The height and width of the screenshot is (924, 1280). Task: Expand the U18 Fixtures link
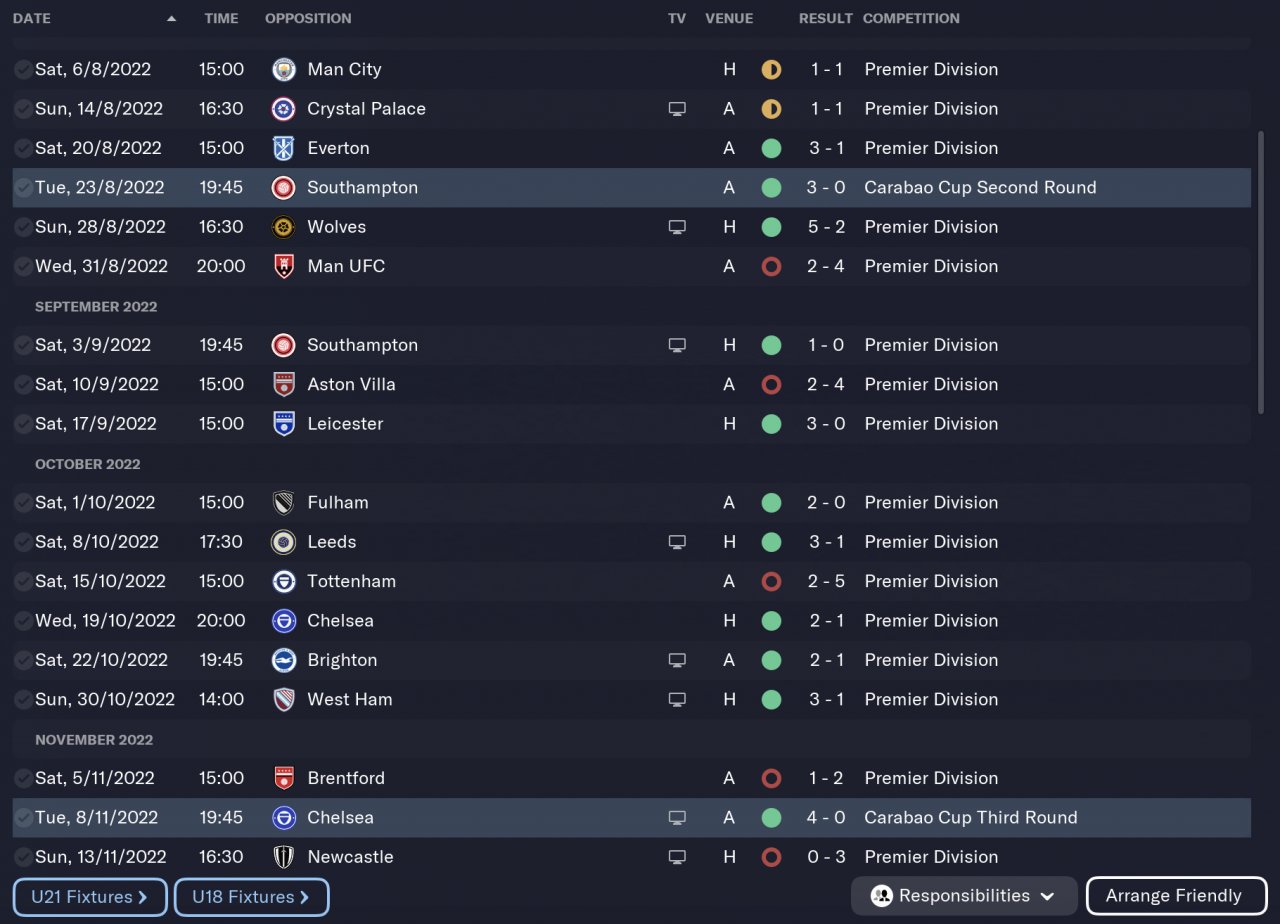click(251, 897)
